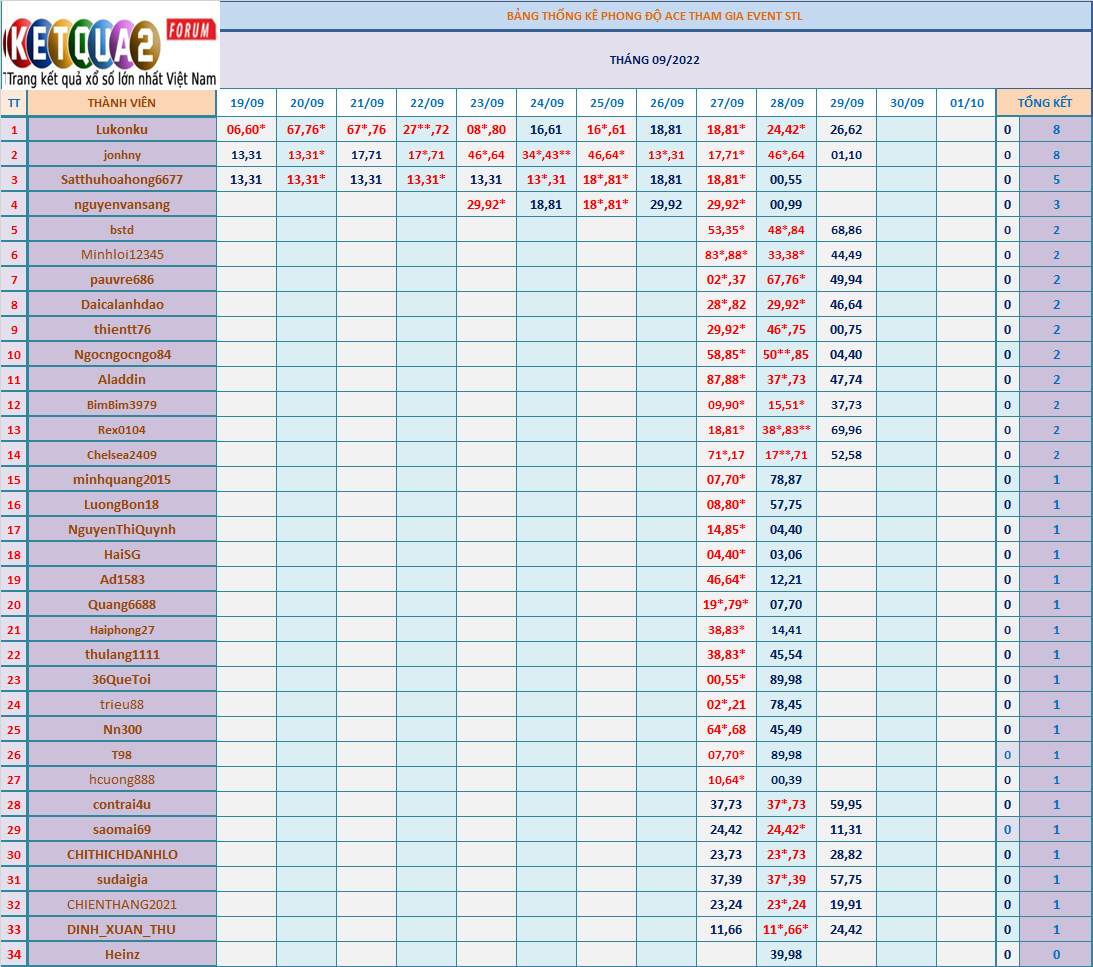Image resolution: width=1093 pixels, height=967 pixels.
Task: Select the THÀNH VIÊN column header
Action: pyautogui.click(x=121, y=103)
